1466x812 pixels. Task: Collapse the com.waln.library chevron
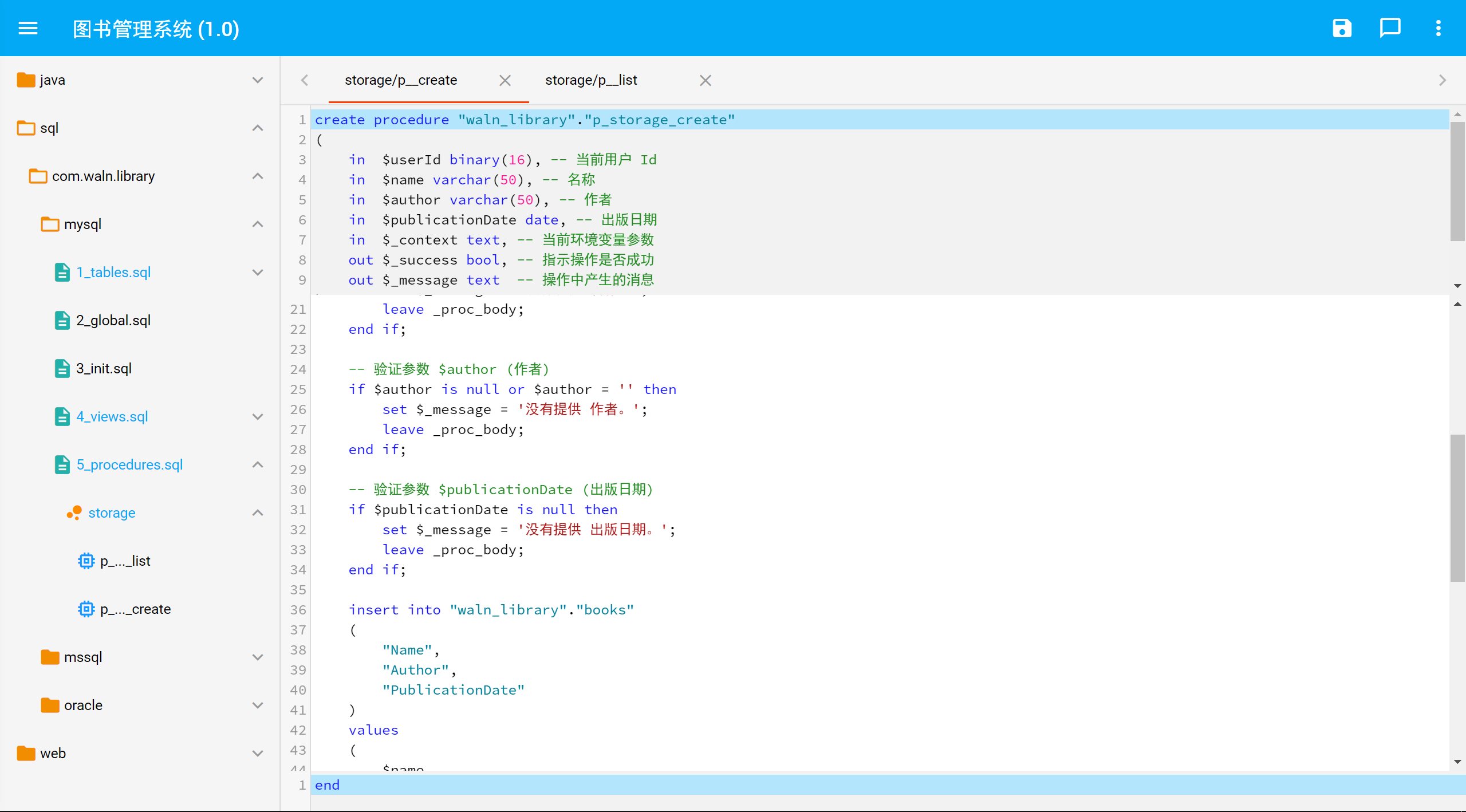[x=258, y=176]
